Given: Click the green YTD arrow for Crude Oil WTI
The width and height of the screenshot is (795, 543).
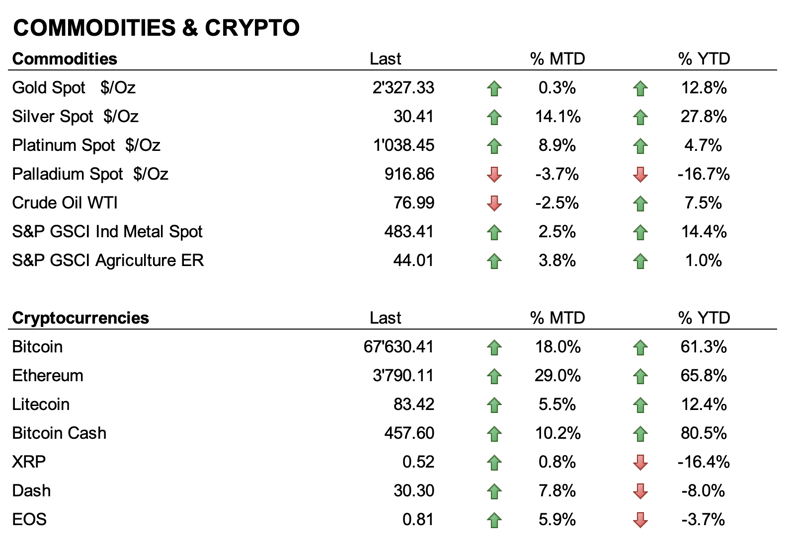Looking at the screenshot, I should point(641,203).
